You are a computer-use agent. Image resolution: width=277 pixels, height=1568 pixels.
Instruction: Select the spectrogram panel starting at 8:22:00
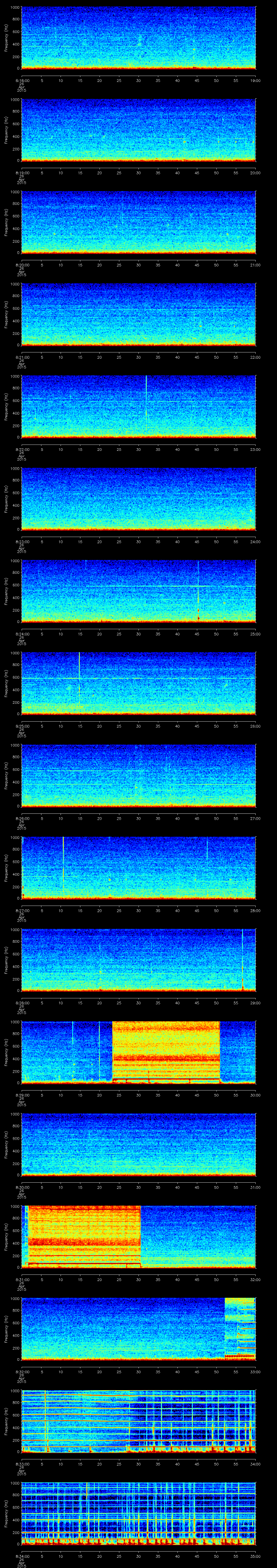pos(139,407)
